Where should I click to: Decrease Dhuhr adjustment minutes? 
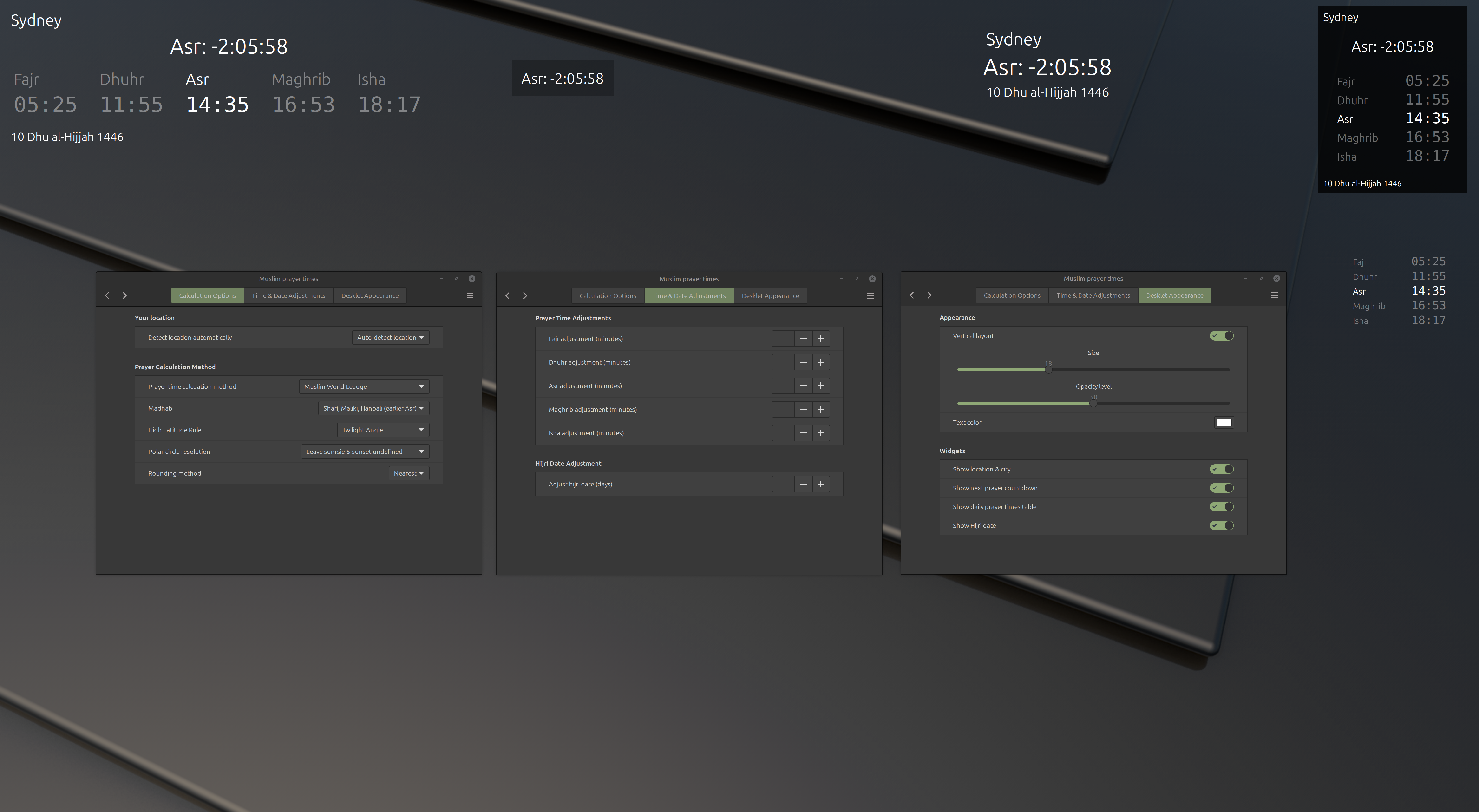coord(803,362)
